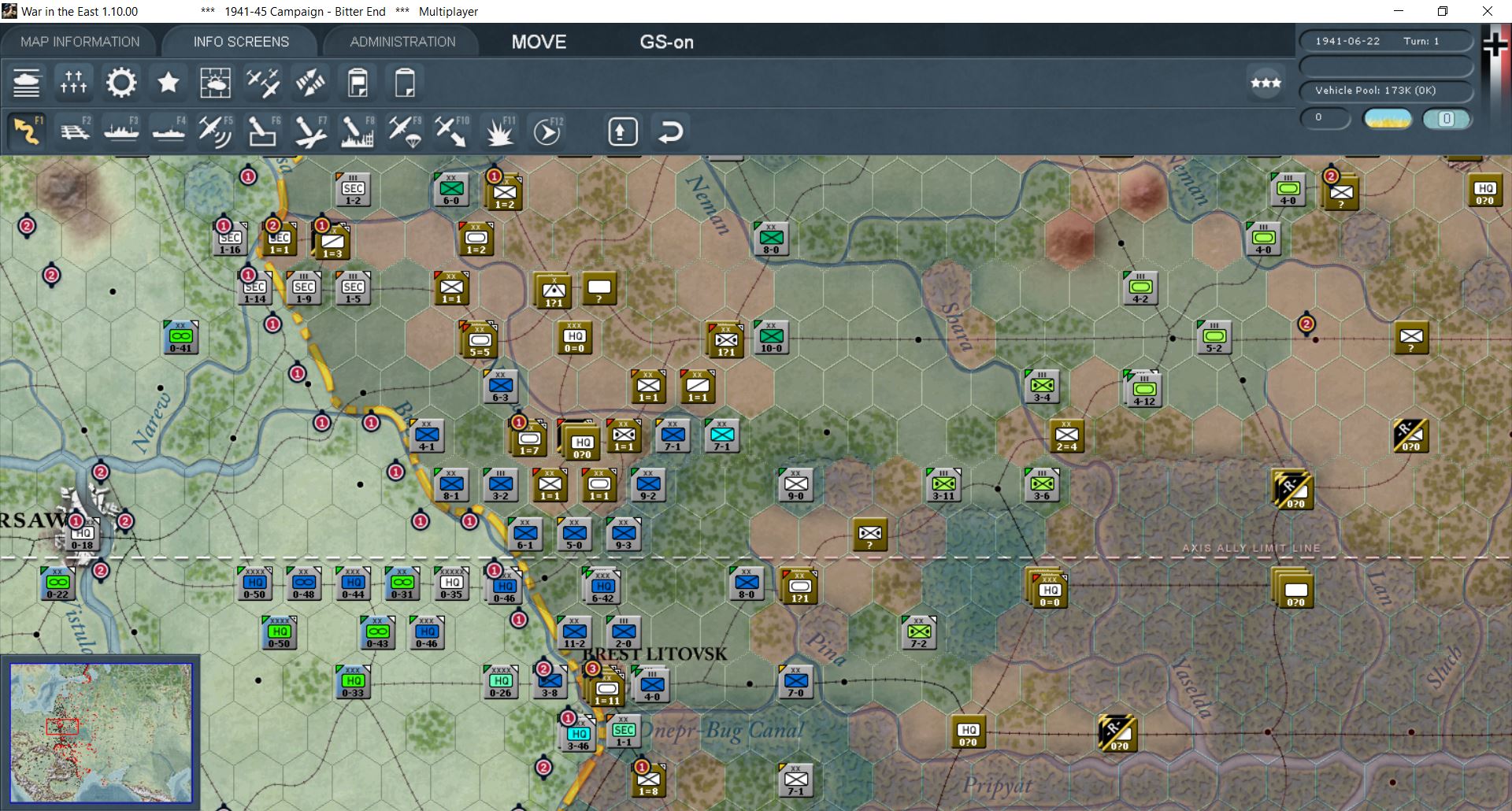The height and width of the screenshot is (811, 1512).
Task: Select the green unit labeled 3-11
Action: [x=943, y=485]
